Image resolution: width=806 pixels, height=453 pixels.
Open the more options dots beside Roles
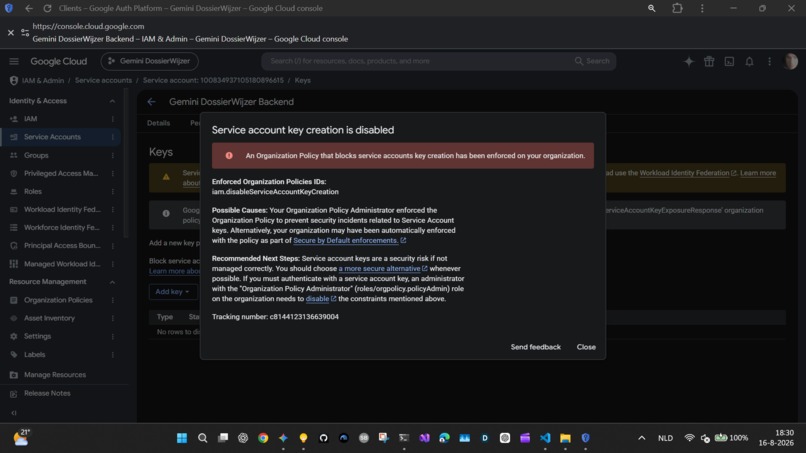pyautogui.click(x=113, y=191)
